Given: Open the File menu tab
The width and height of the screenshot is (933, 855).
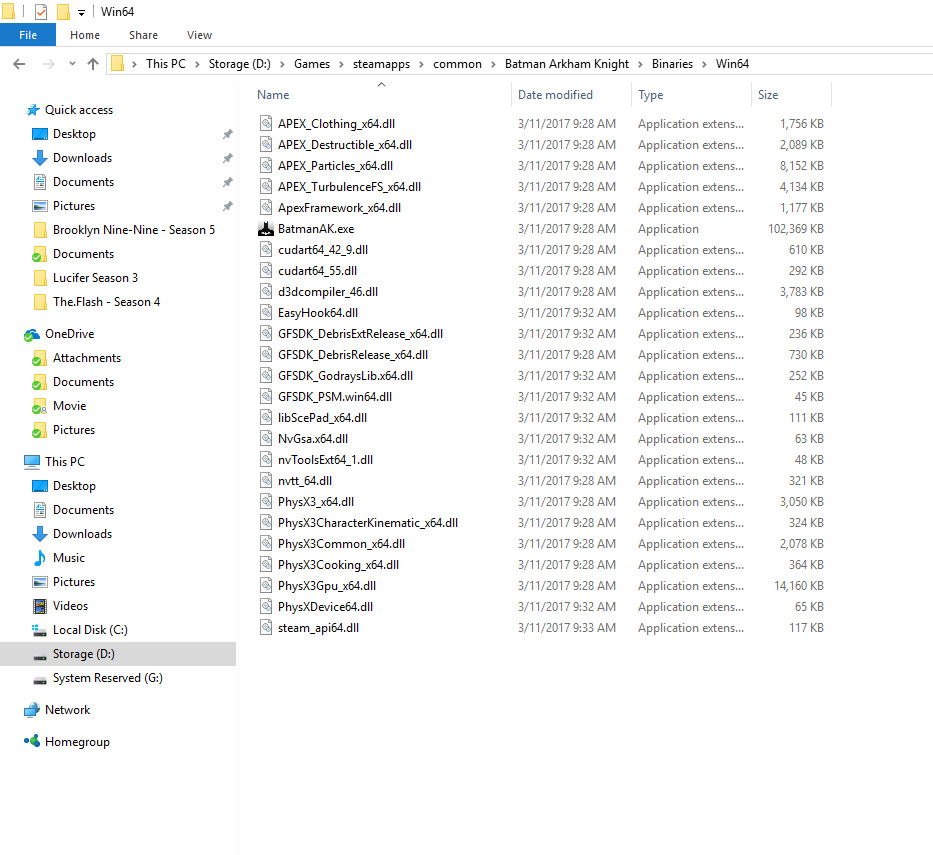Looking at the screenshot, I should click(28, 35).
